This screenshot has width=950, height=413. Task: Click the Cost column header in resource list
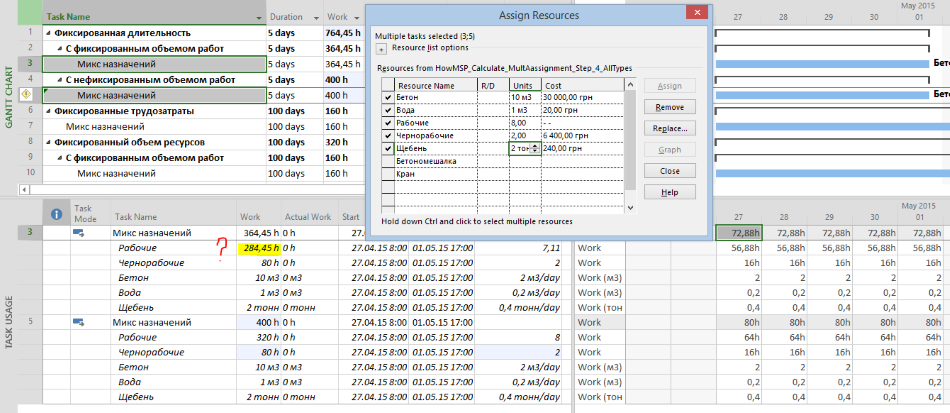tap(582, 85)
